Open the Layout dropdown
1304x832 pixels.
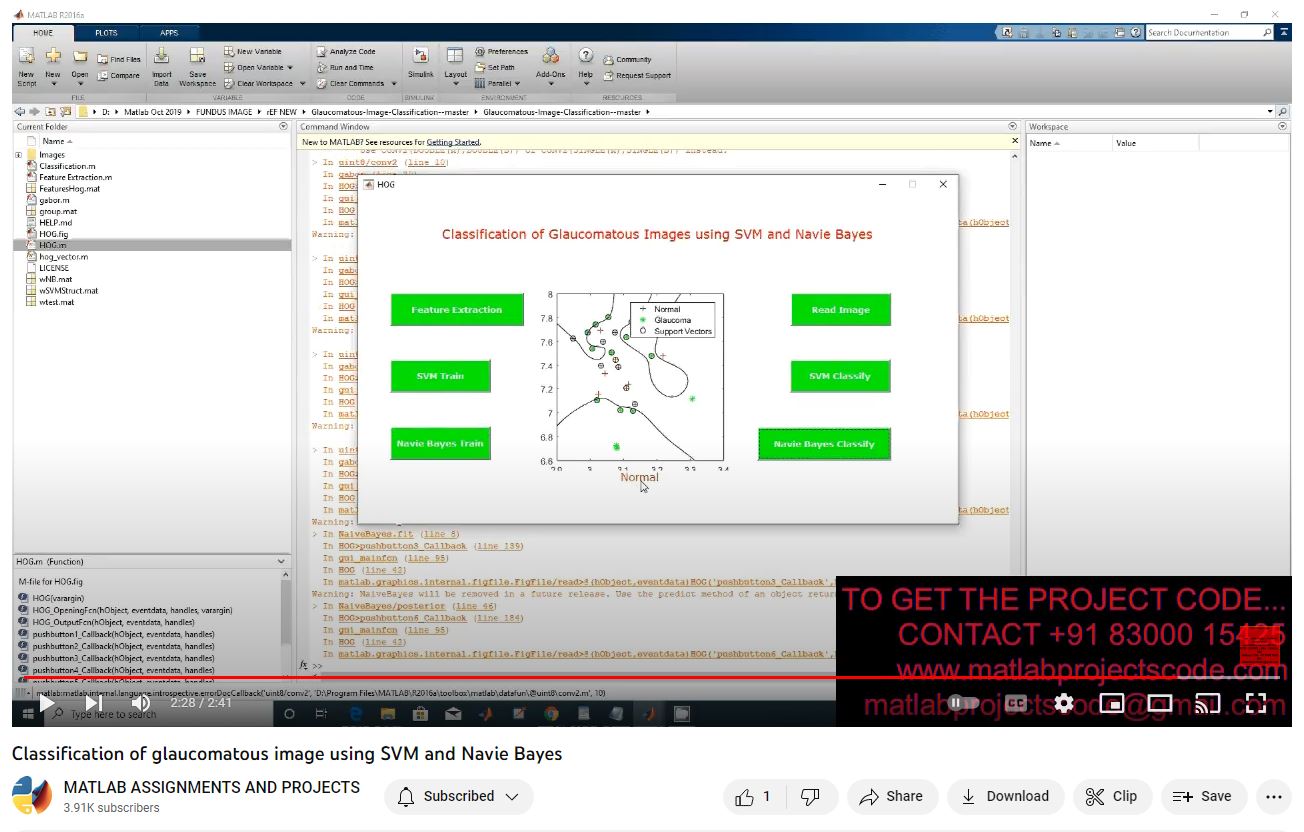tap(455, 84)
